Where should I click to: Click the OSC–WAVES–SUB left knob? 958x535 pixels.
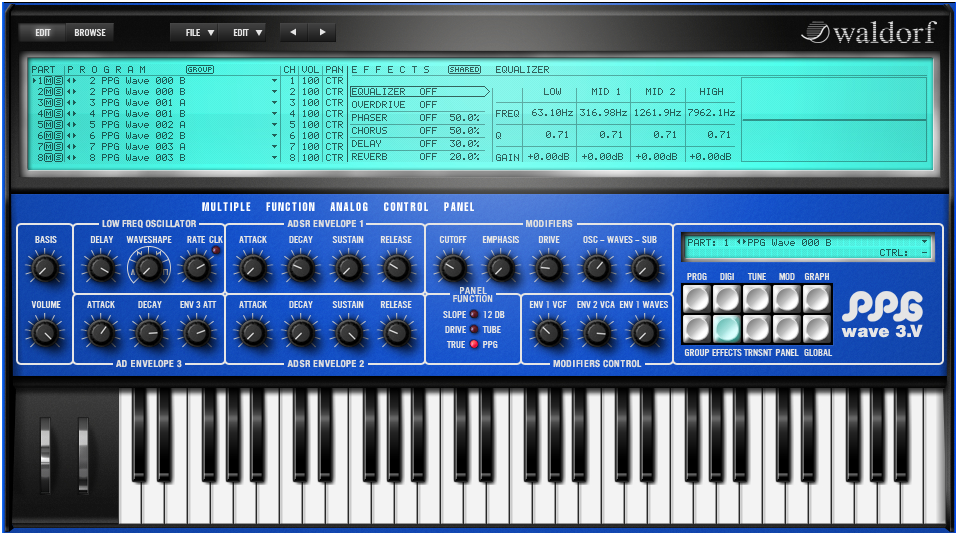(596, 268)
